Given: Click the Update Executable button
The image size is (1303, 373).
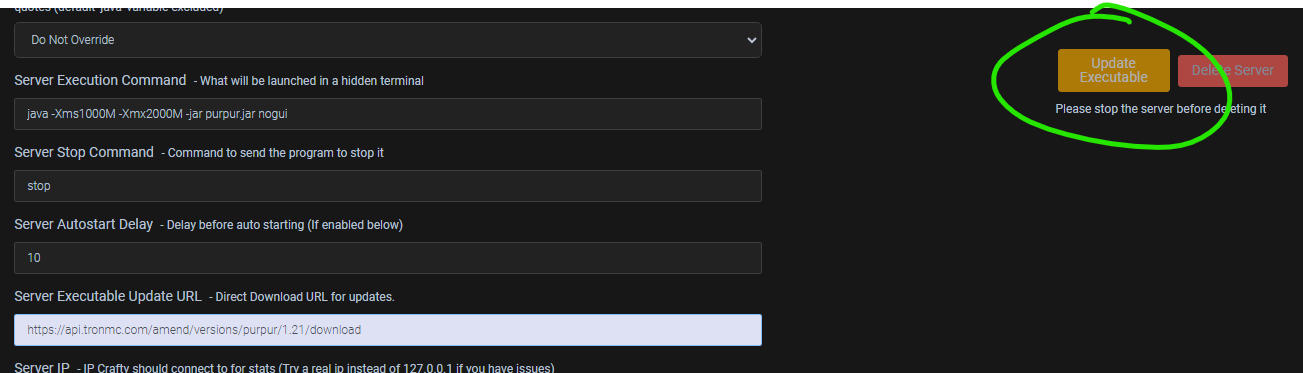Looking at the screenshot, I should [1113, 70].
